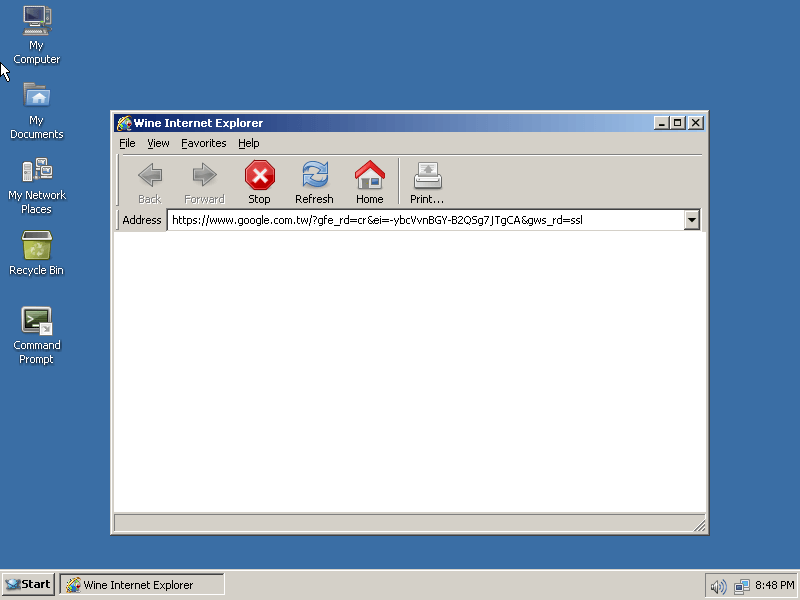Open the File menu

127,143
